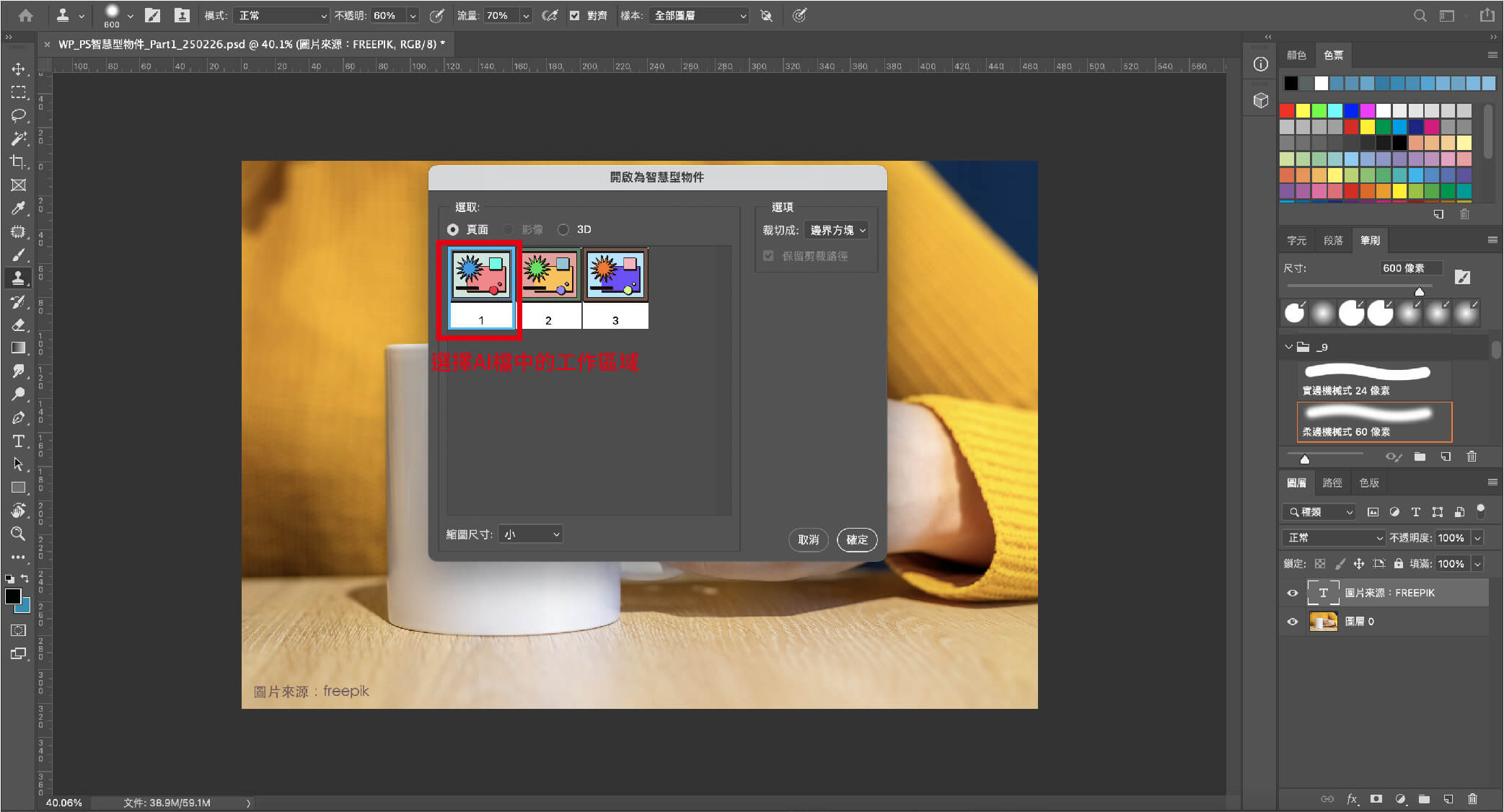Select the Lasso tool

tap(19, 115)
